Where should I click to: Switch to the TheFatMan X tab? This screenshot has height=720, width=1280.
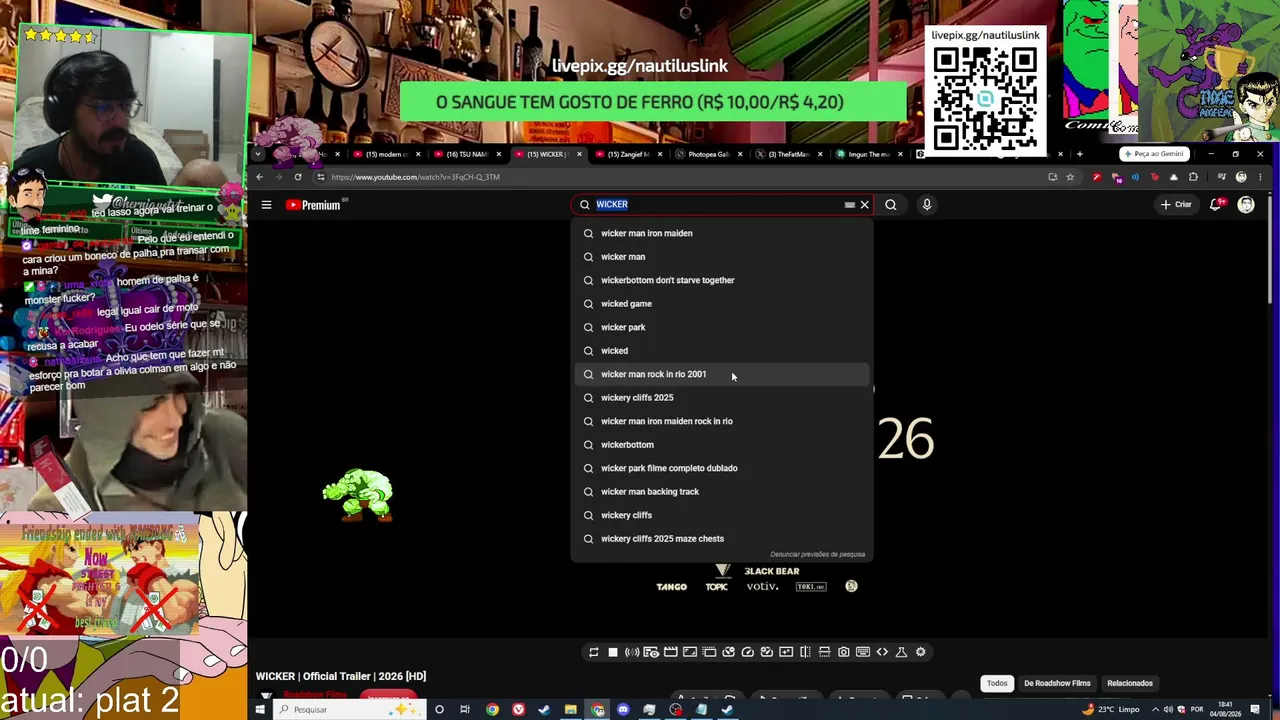(787, 154)
